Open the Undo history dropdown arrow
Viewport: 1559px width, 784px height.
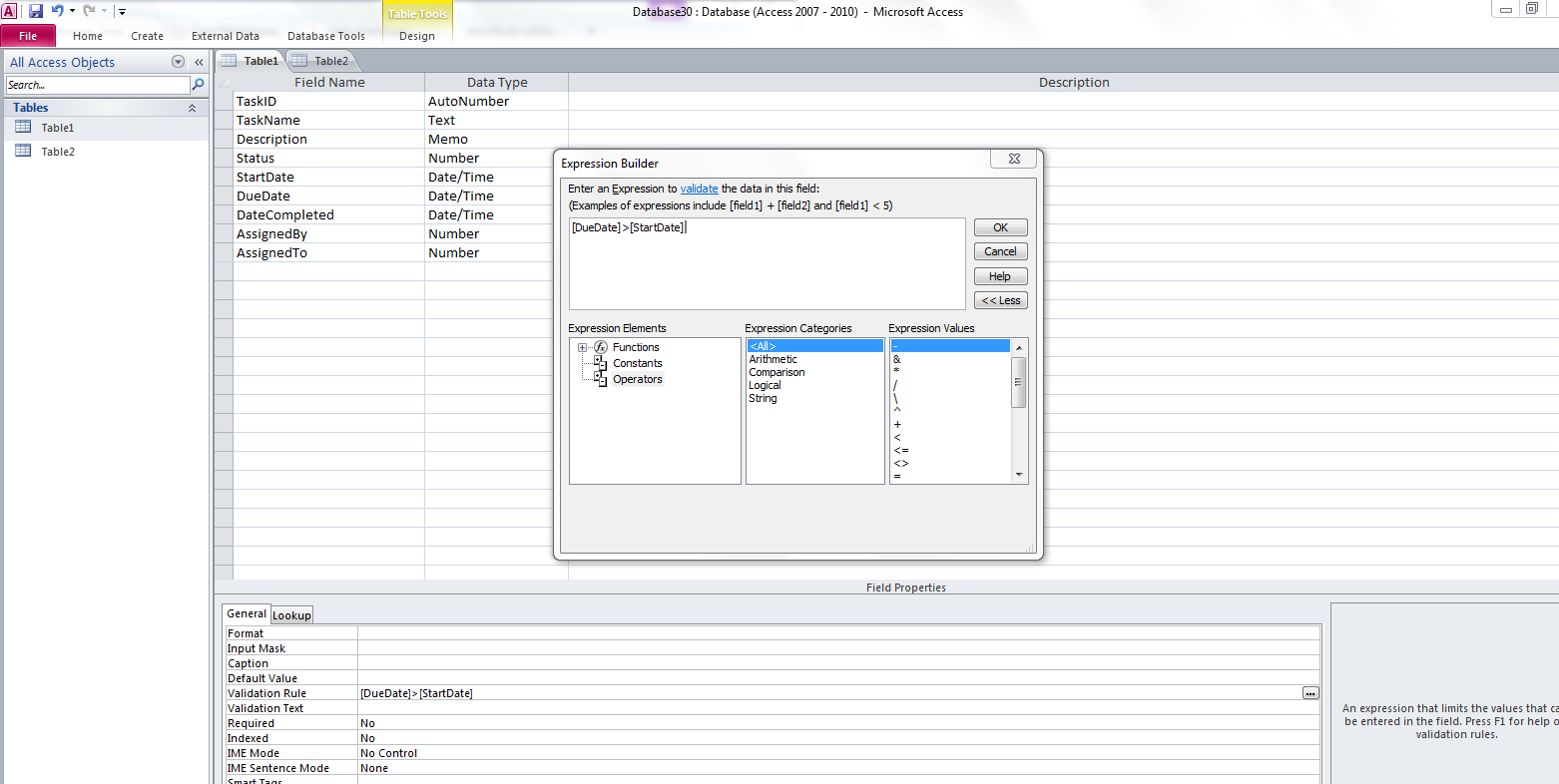coord(72,11)
